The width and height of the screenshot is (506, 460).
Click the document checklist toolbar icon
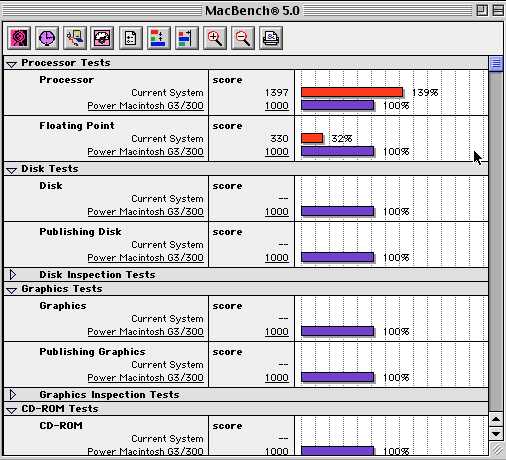pos(131,38)
